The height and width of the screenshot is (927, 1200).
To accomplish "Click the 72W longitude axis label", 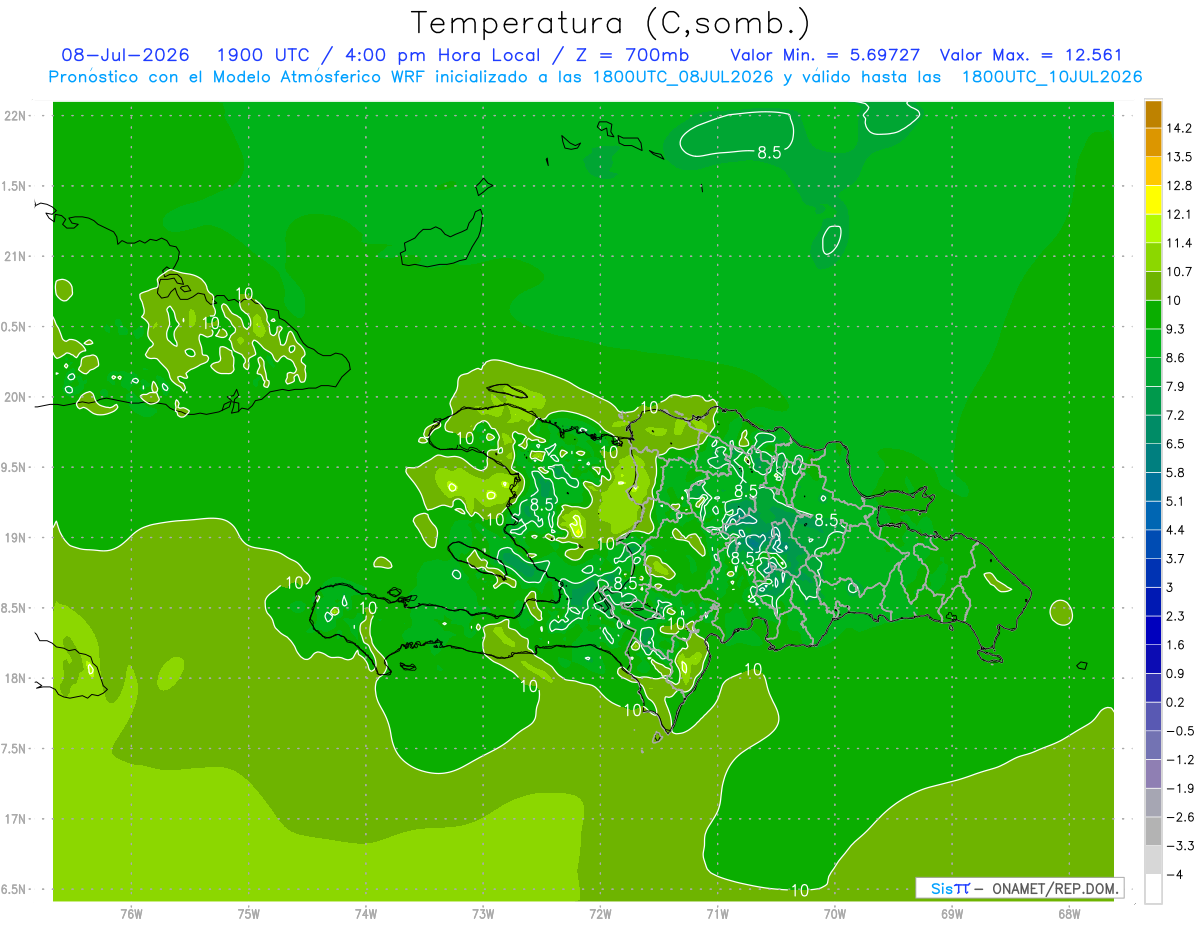I will (x=600, y=913).
